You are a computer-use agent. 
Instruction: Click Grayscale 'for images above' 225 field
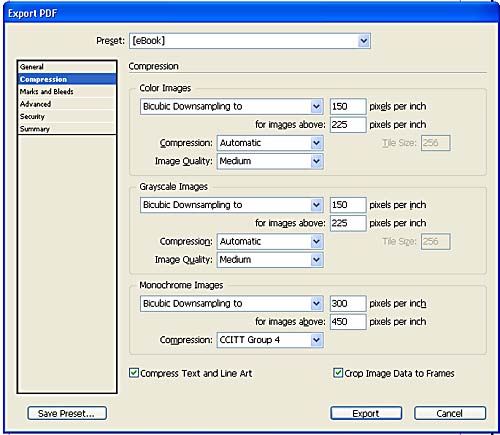pyautogui.click(x=348, y=223)
